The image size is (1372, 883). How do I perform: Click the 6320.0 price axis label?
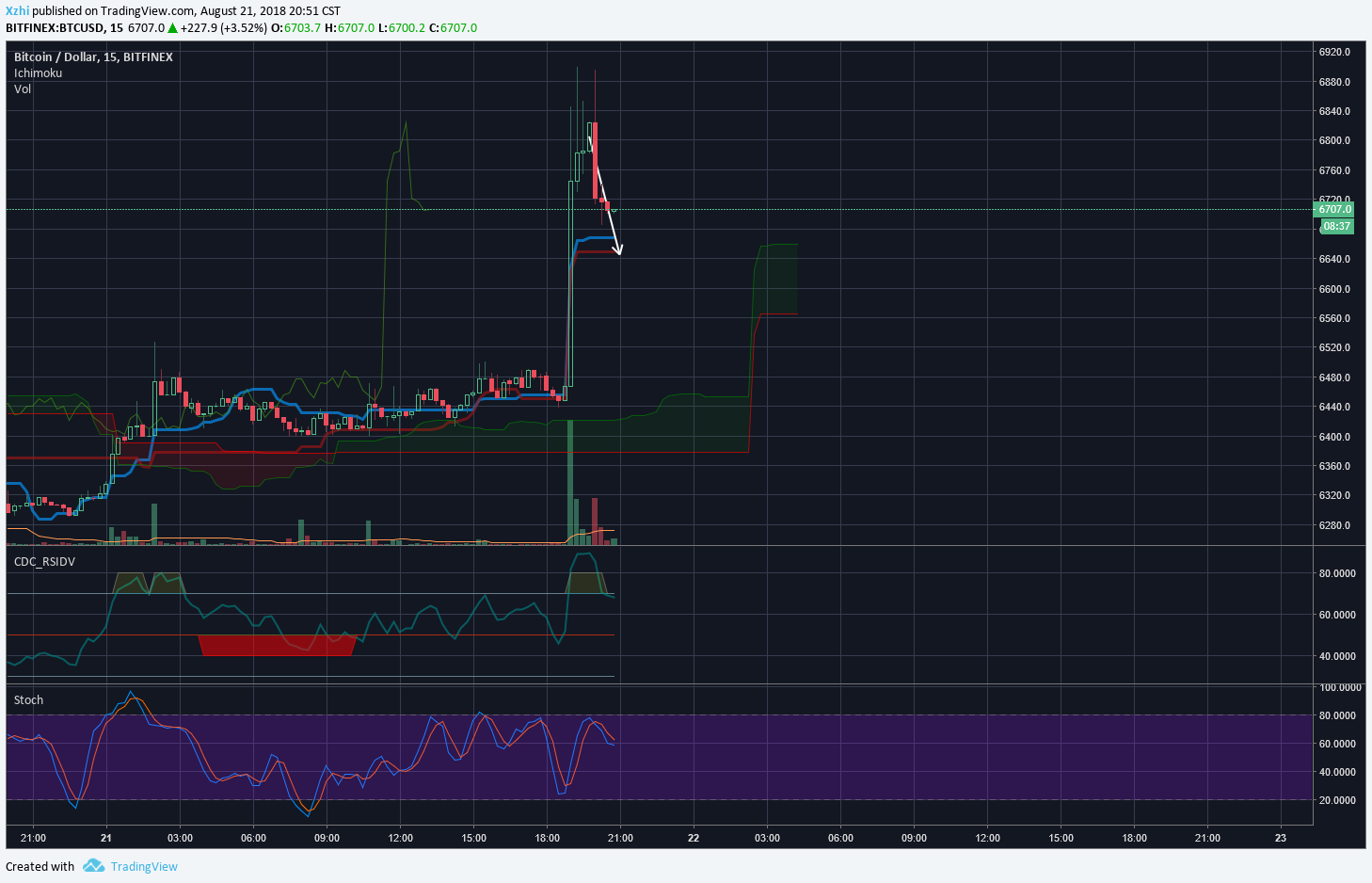[x=1334, y=496]
